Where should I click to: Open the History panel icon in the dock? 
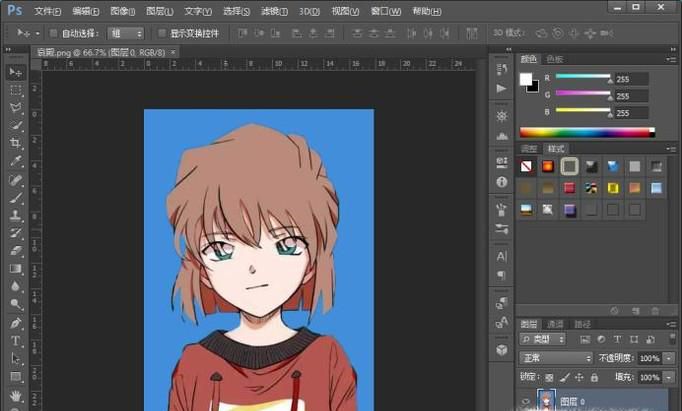[x=501, y=69]
